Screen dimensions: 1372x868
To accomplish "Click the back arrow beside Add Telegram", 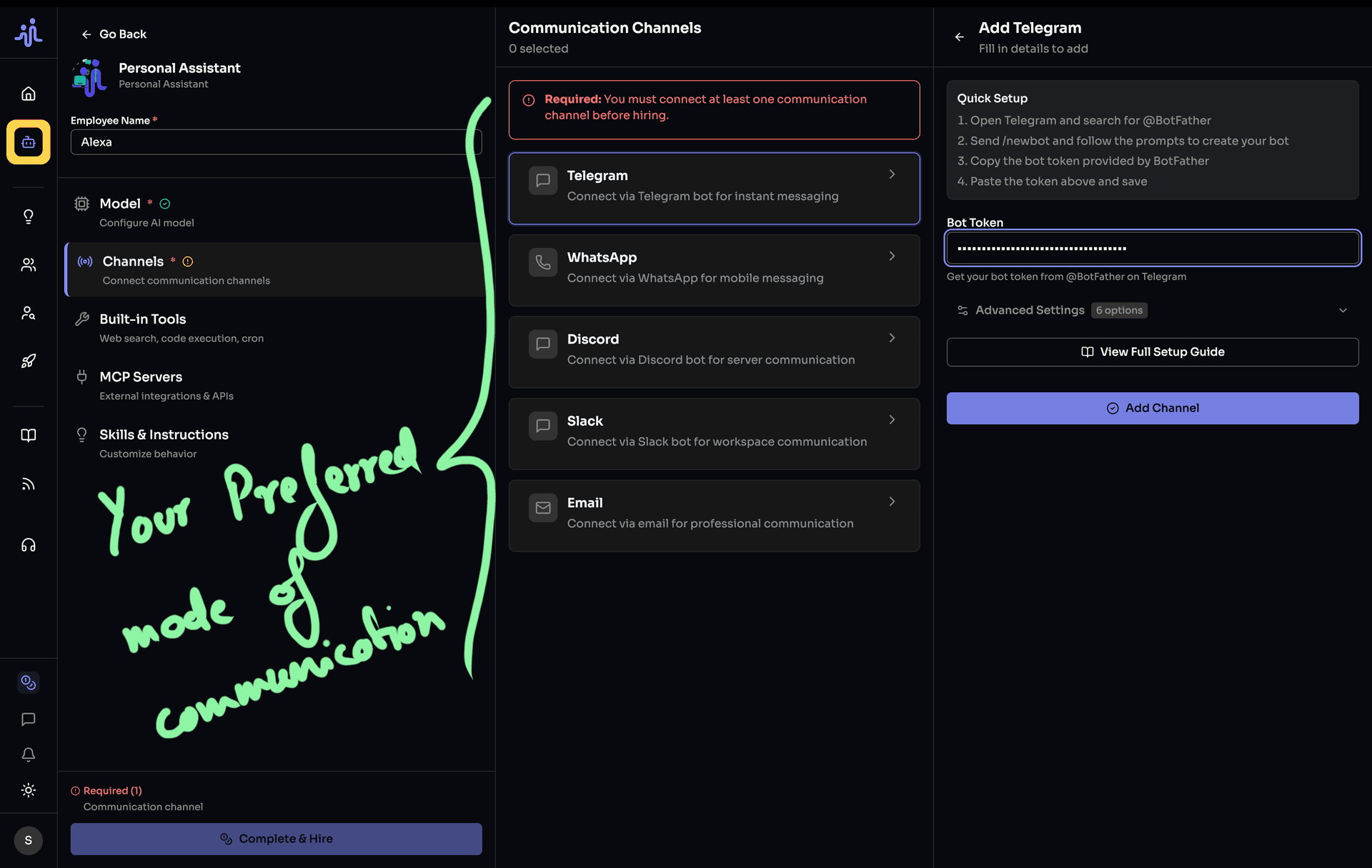I will pyautogui.click(x=959, y=37).
